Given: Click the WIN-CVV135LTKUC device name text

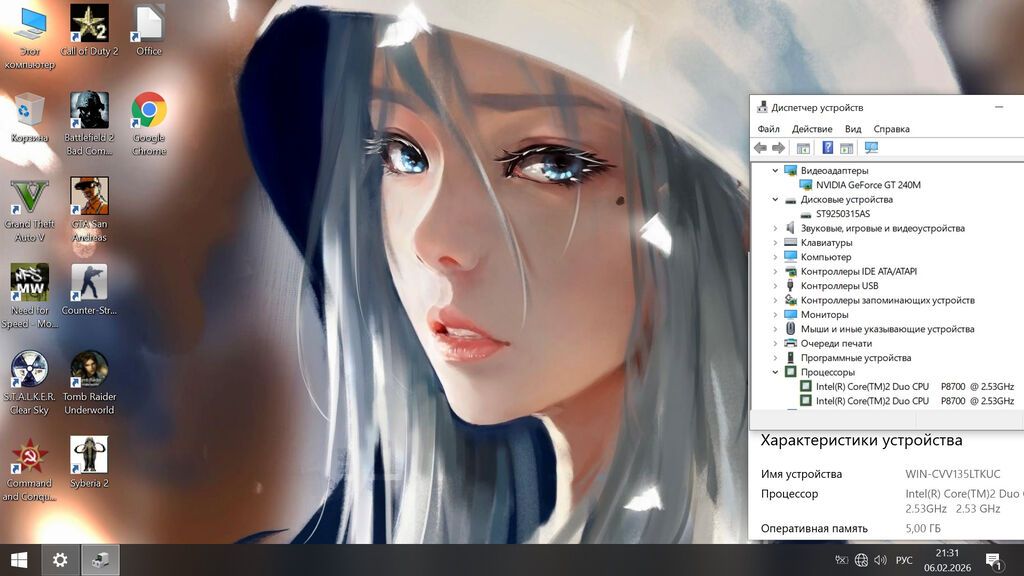Looking at the screenshot, I should (952, 473).
